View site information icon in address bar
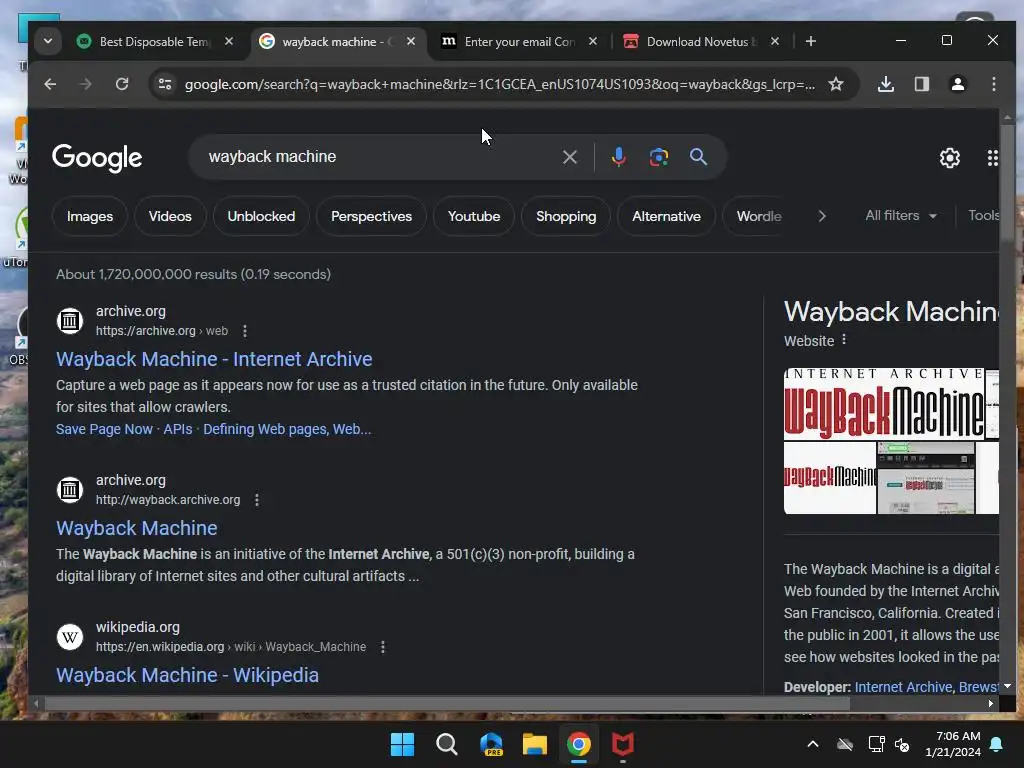The width and height of the screenshot is (1024, 768). [x=165, y=84]
